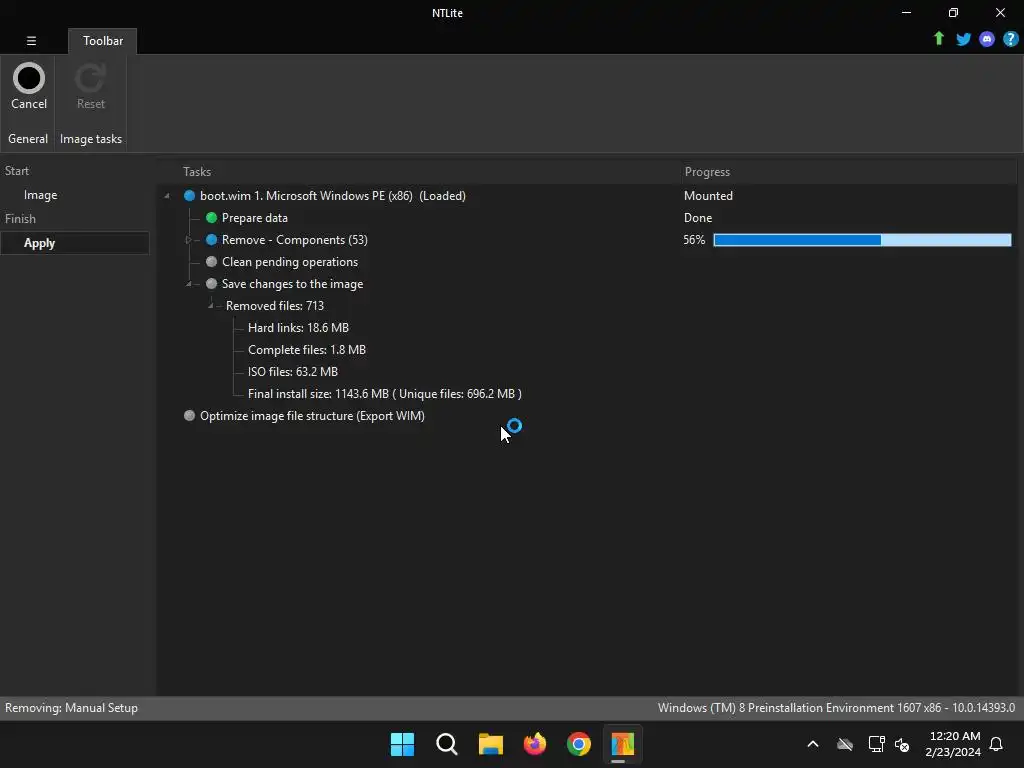This screenshot has height=768, width=1024.
Task: Collapse Save changes to the image node
Action: [x=189, y=283]
